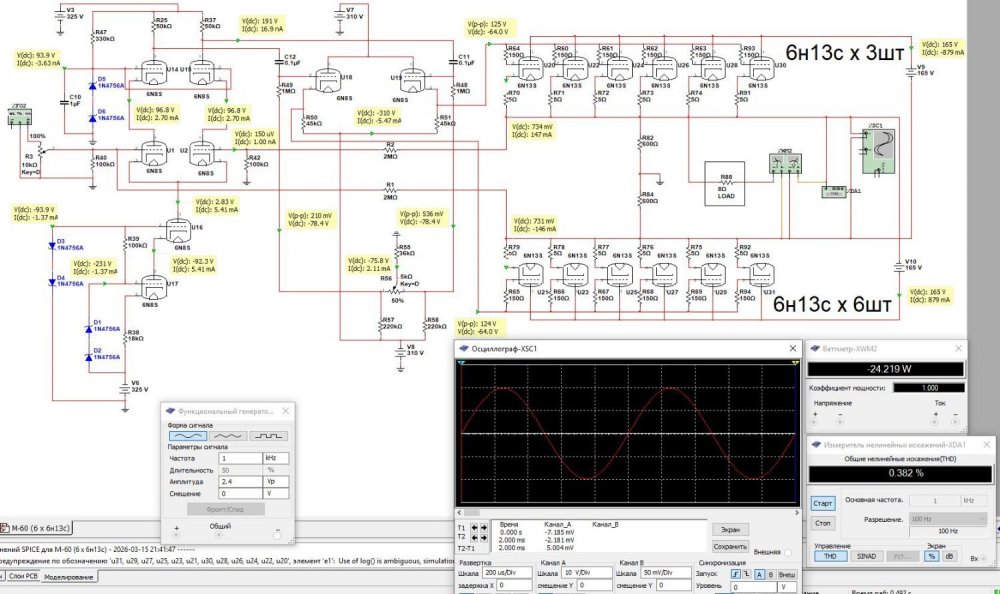1000x594 pixels.
Task: Select the square waveform button
Action: point(268,436)
